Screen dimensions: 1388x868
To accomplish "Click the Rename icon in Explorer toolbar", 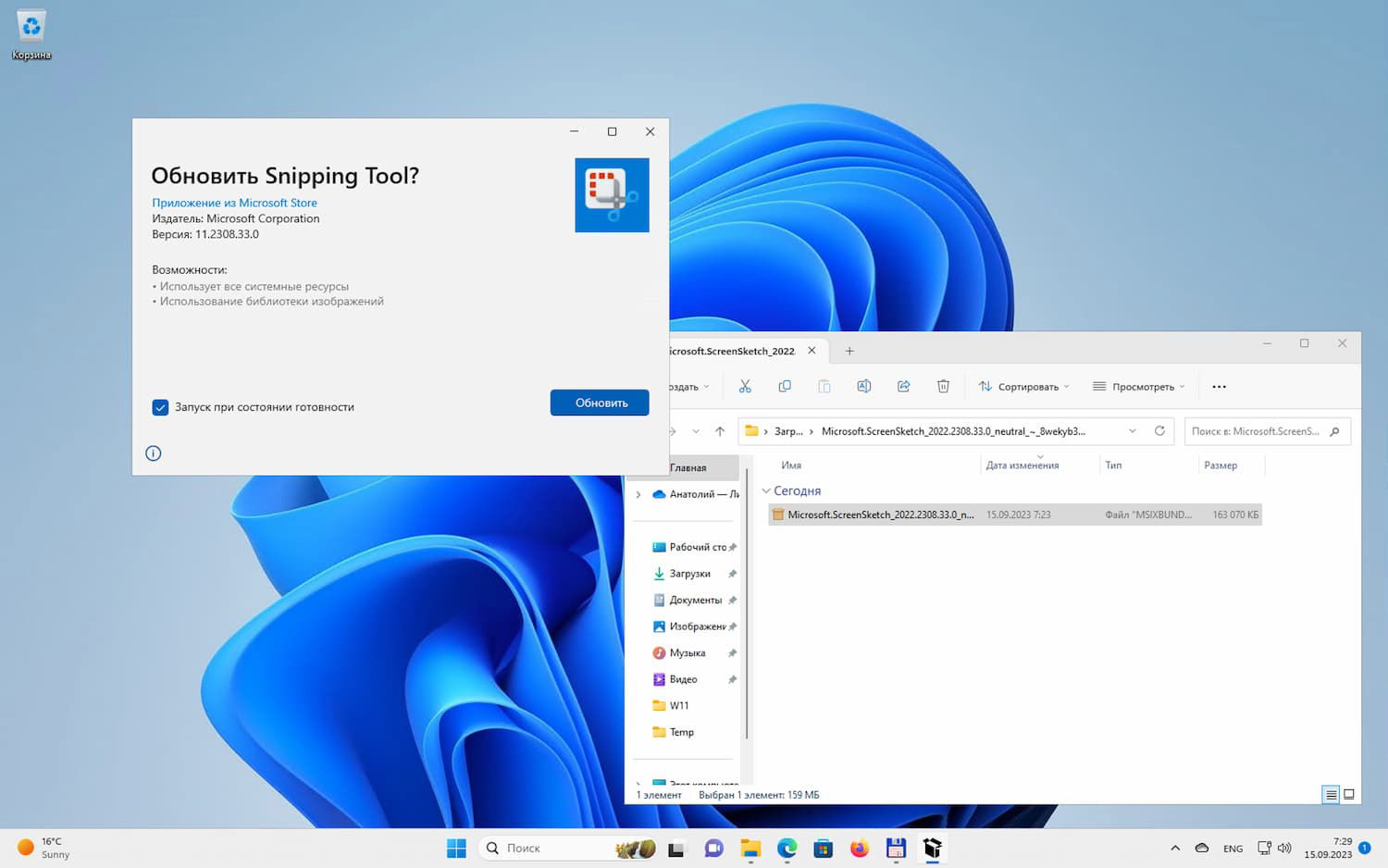I will coord(864,387).
